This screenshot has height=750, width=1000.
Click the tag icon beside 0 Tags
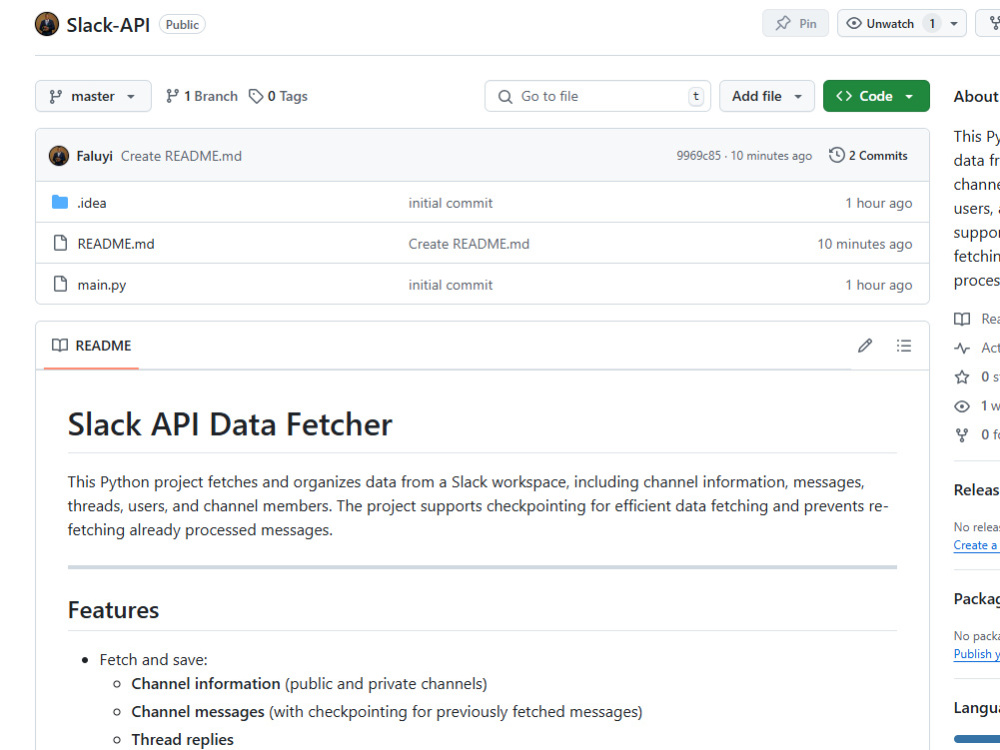coord(256,96)
